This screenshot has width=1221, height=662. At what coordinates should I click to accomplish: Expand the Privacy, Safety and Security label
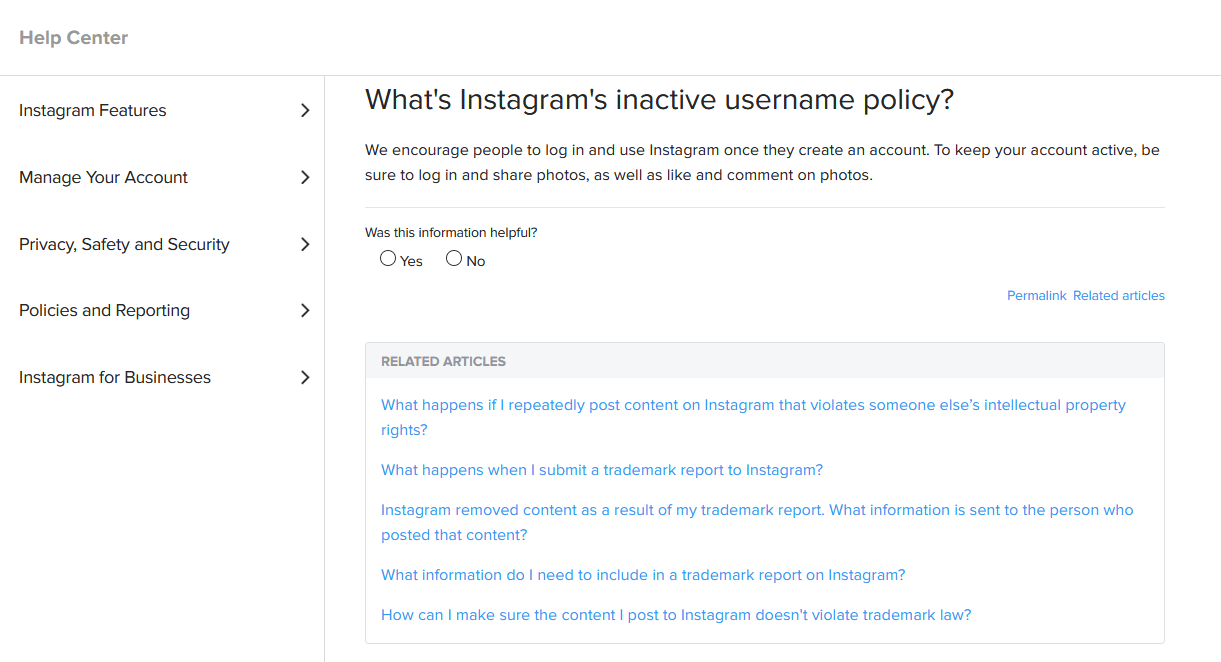click(124, 245)
